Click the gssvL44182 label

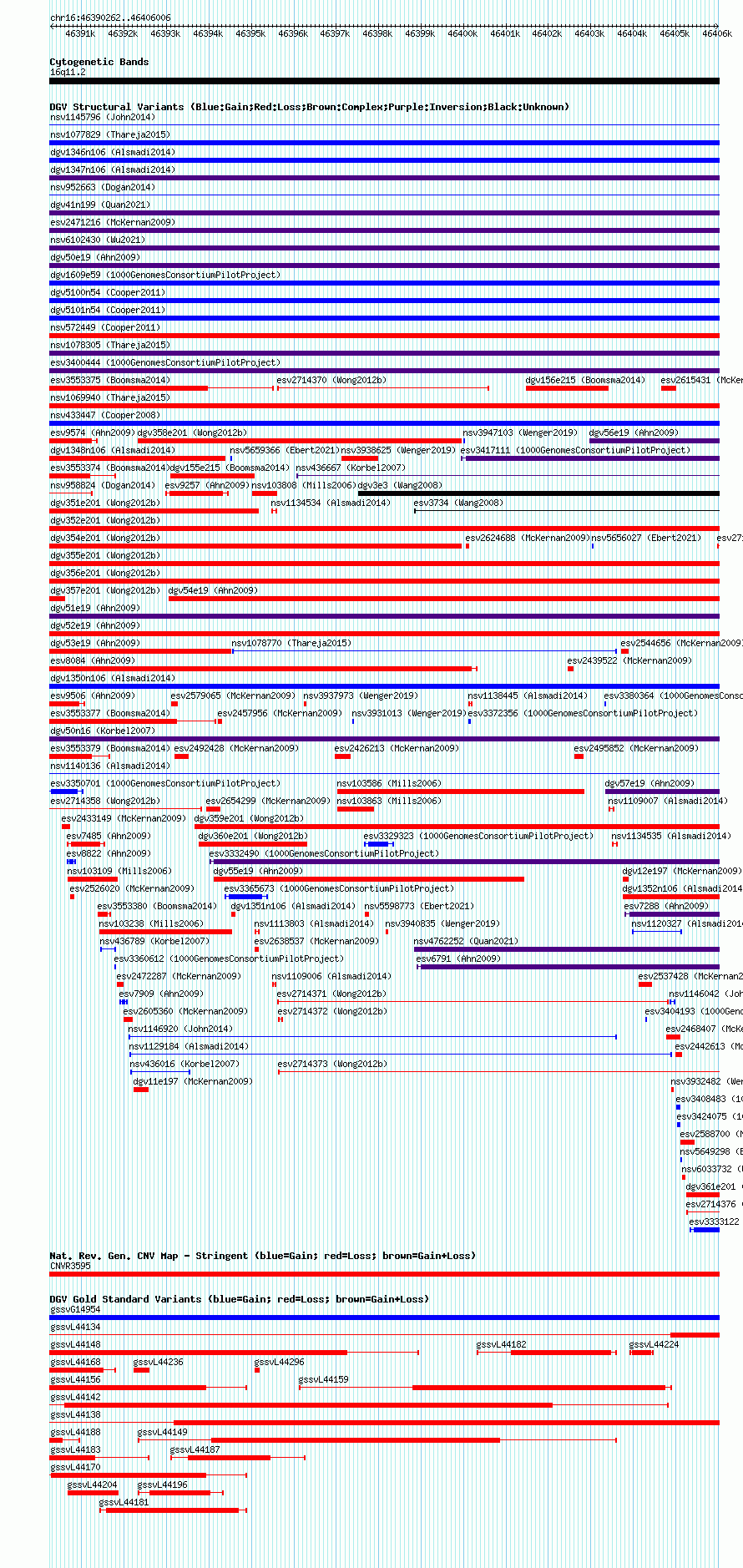point(502,1344)
